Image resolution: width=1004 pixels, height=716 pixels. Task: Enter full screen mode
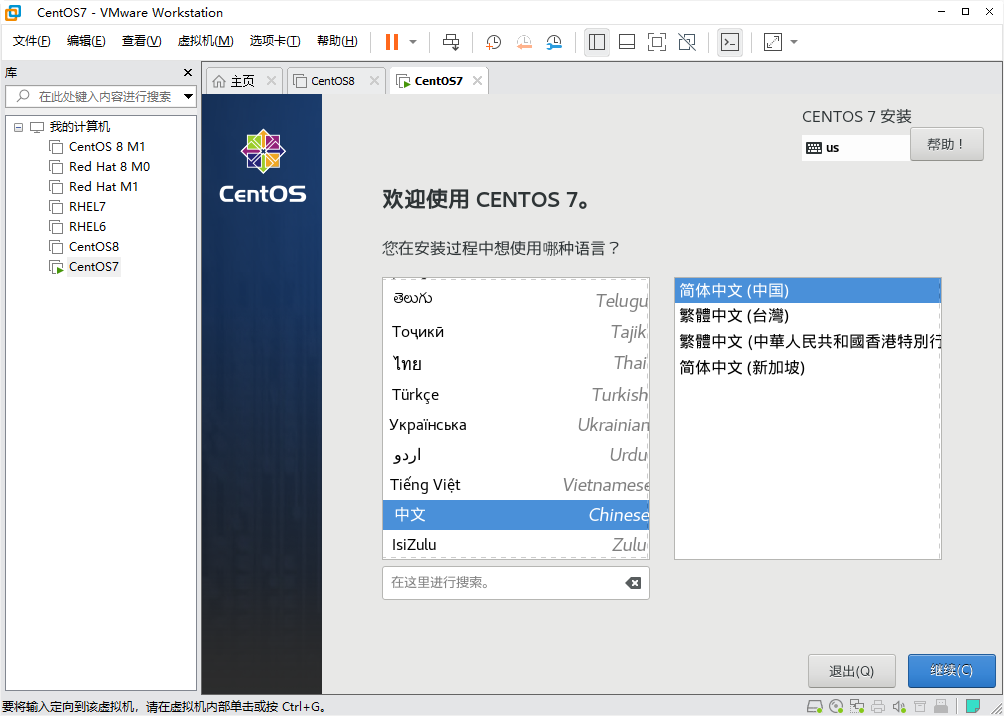tap(656, 42)
